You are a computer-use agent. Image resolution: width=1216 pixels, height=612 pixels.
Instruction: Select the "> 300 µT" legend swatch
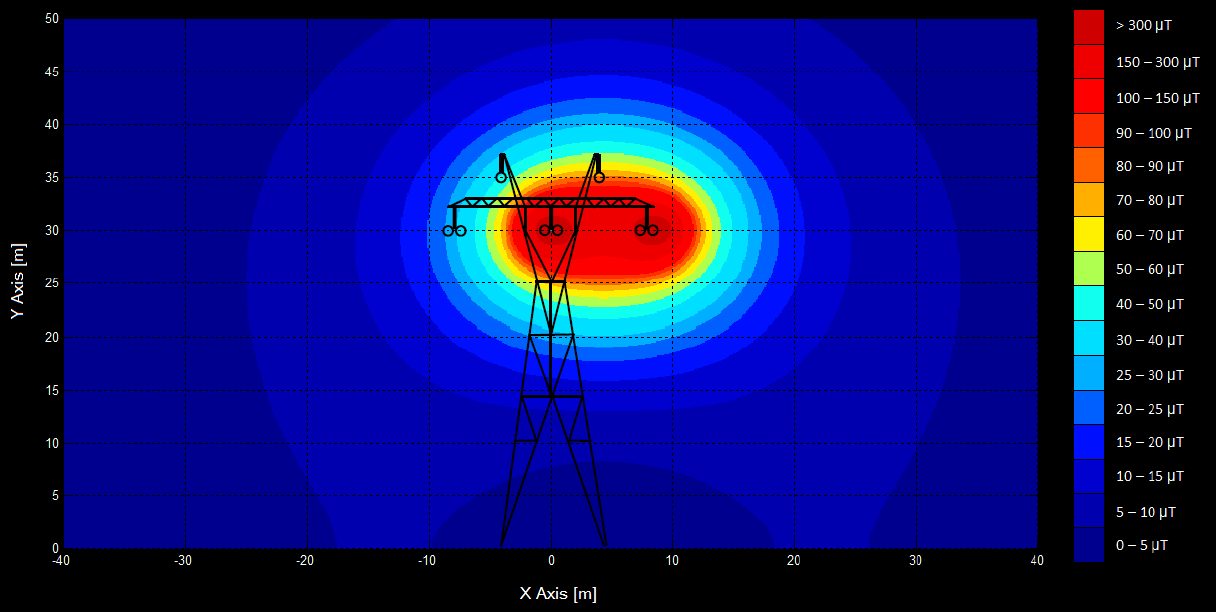pyautogui.click(x=1089, y=26)
